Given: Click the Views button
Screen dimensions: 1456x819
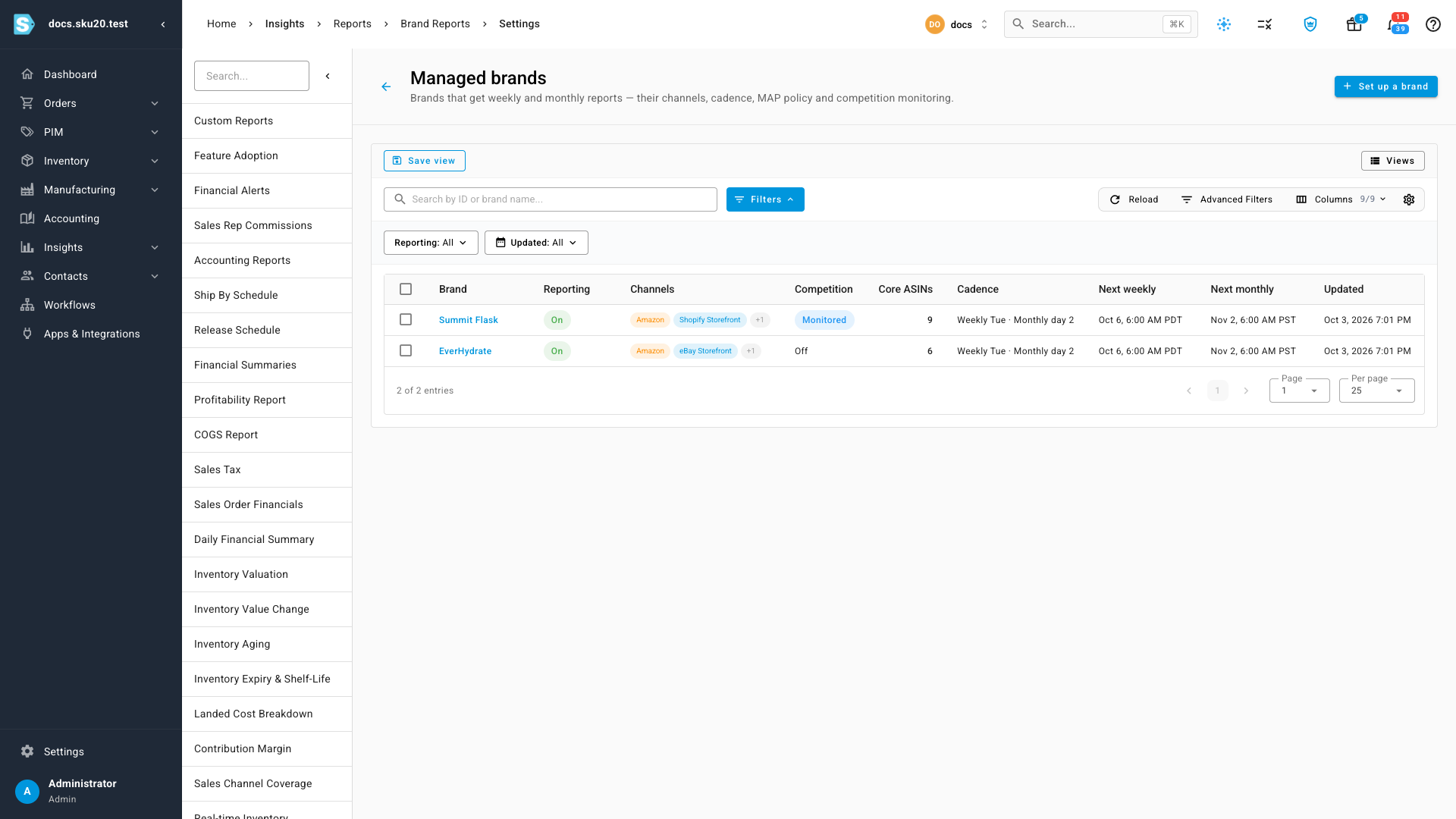Looking at the screenshot, I should click(x=1392, y=161).
